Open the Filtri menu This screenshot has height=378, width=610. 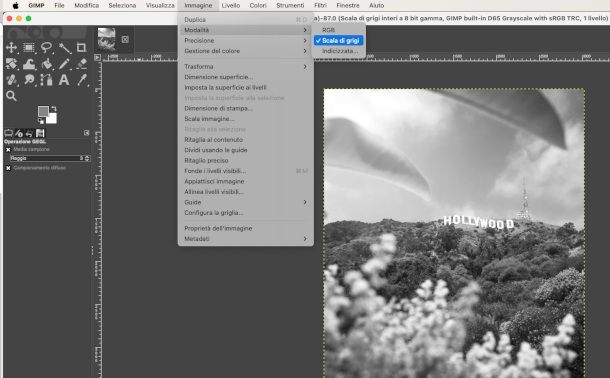[320, 5]
